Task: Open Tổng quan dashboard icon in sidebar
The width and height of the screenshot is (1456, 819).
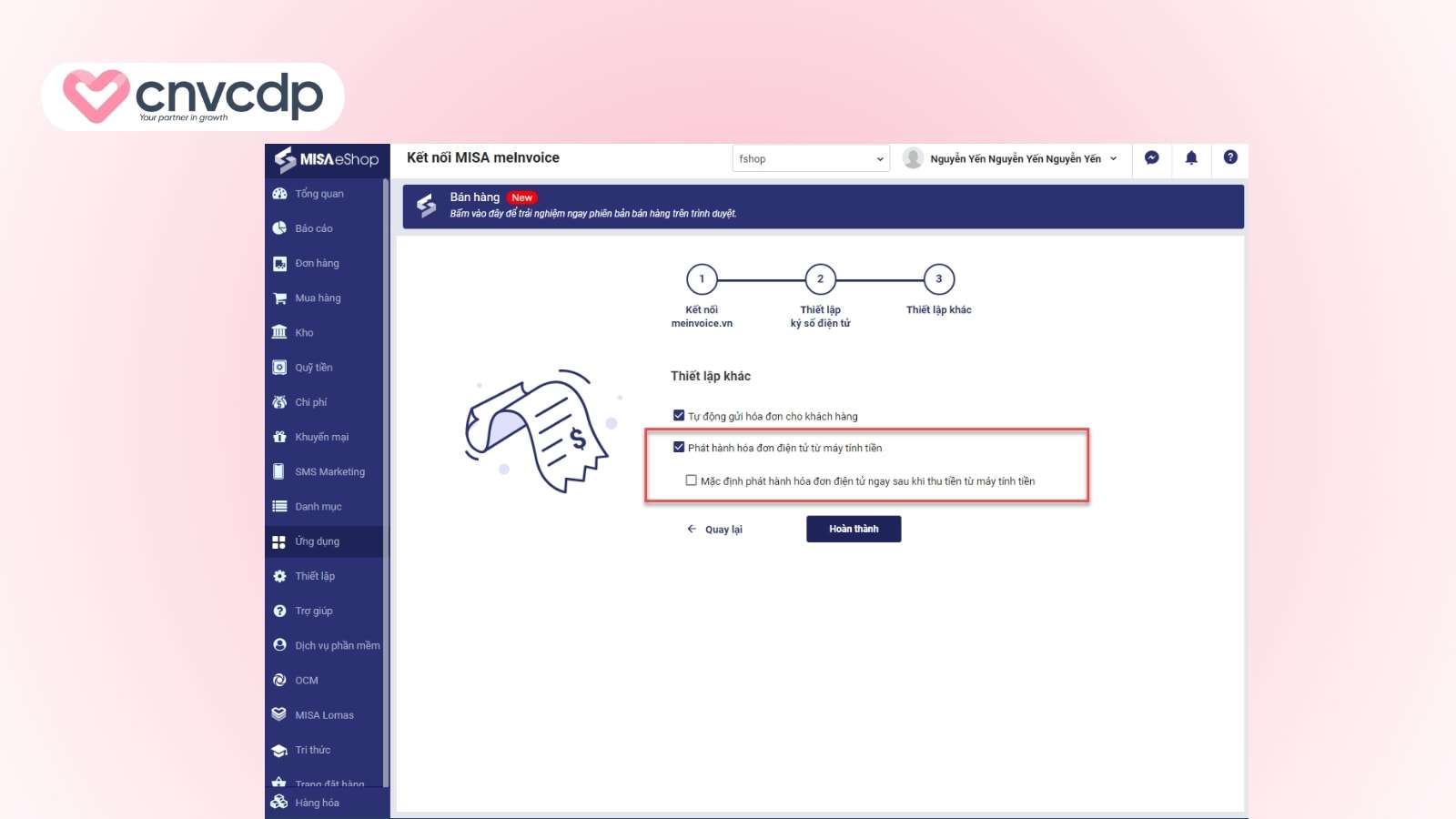Action: pyautogui.click(x=279, y=194)
